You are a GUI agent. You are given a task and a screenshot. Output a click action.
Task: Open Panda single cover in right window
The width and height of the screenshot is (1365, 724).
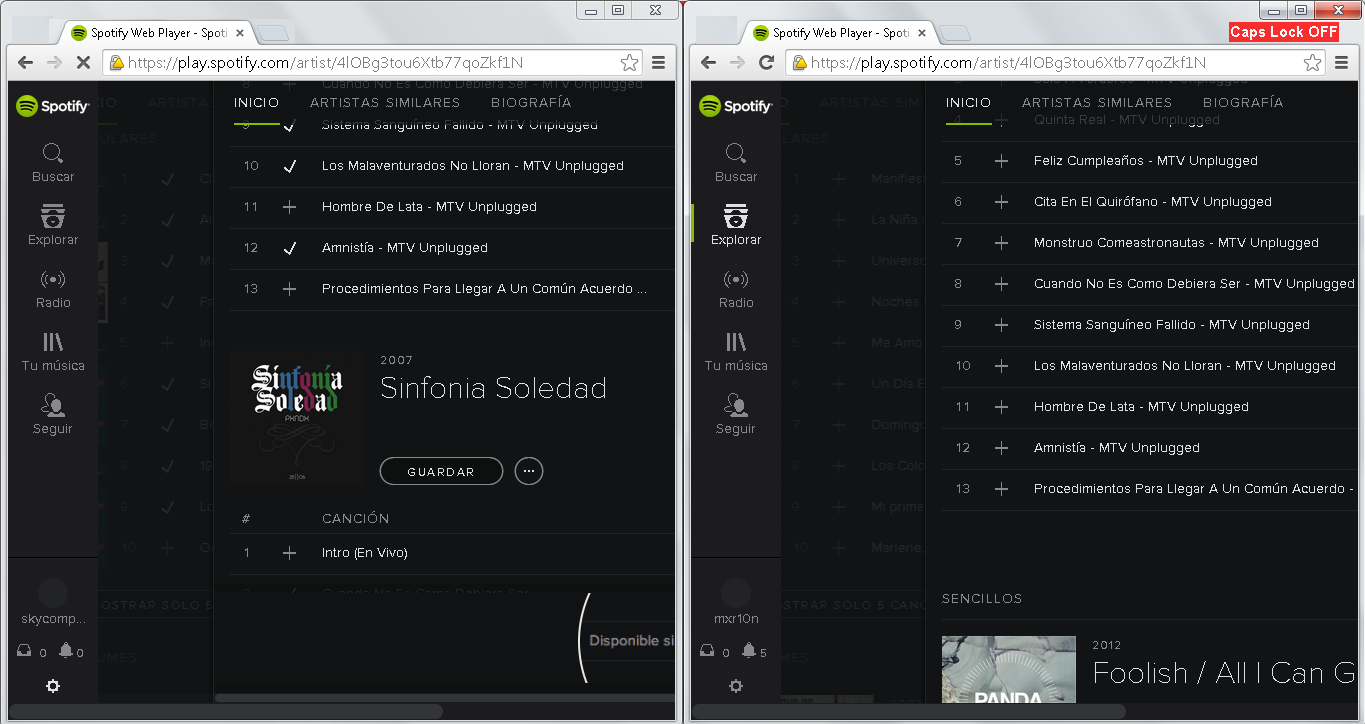[x=1009, y=669]
